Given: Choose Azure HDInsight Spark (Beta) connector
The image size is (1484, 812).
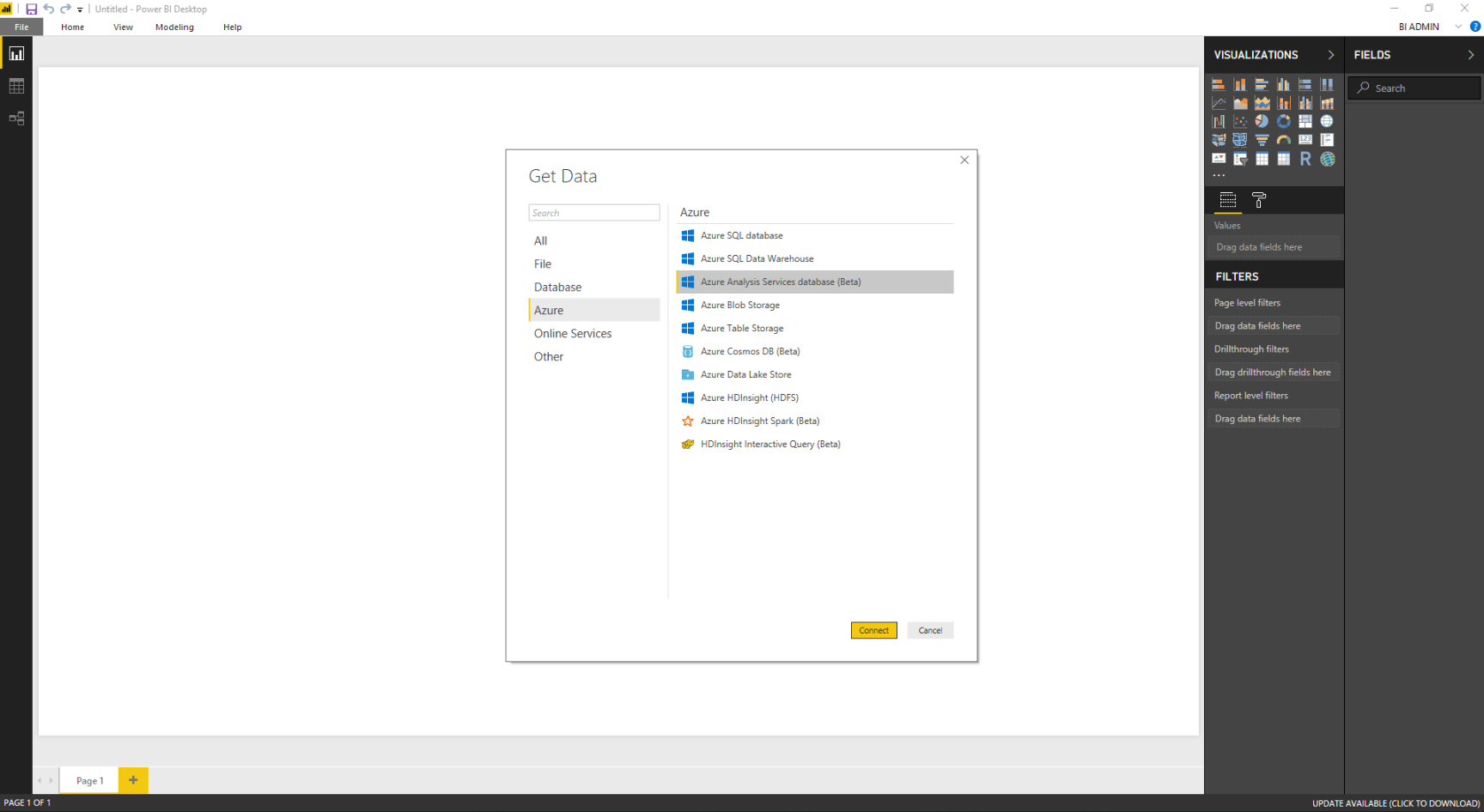Looking at the screenshot, I should [815, 421].
